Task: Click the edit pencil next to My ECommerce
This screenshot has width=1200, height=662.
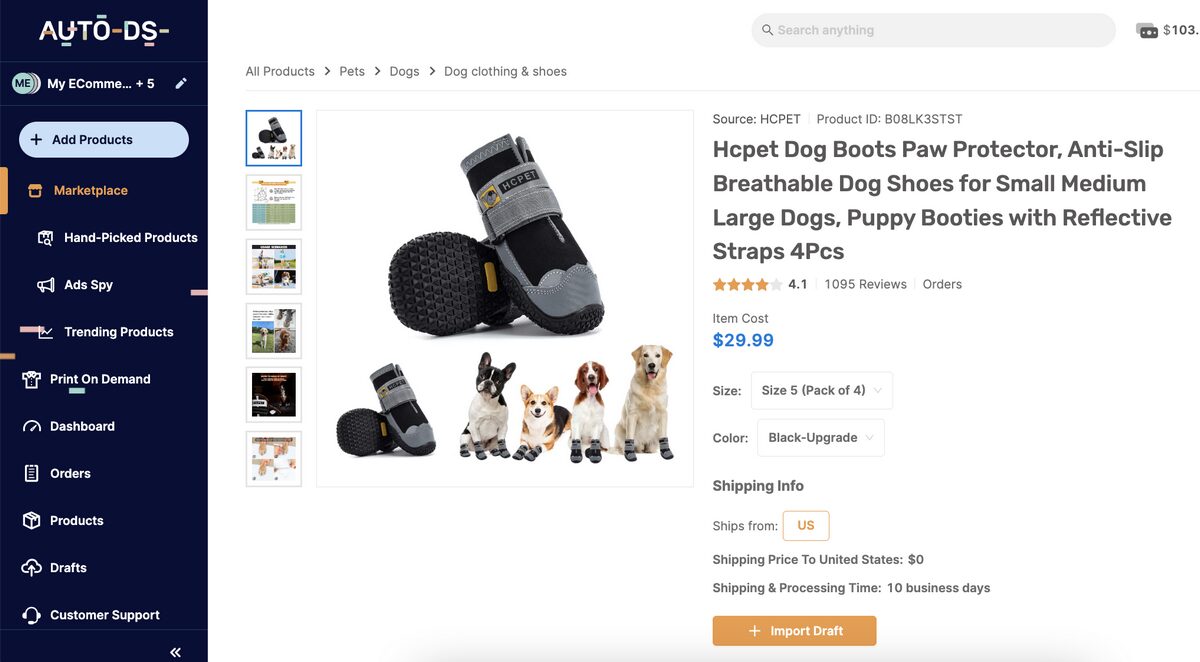Action: tap(181, 83)
